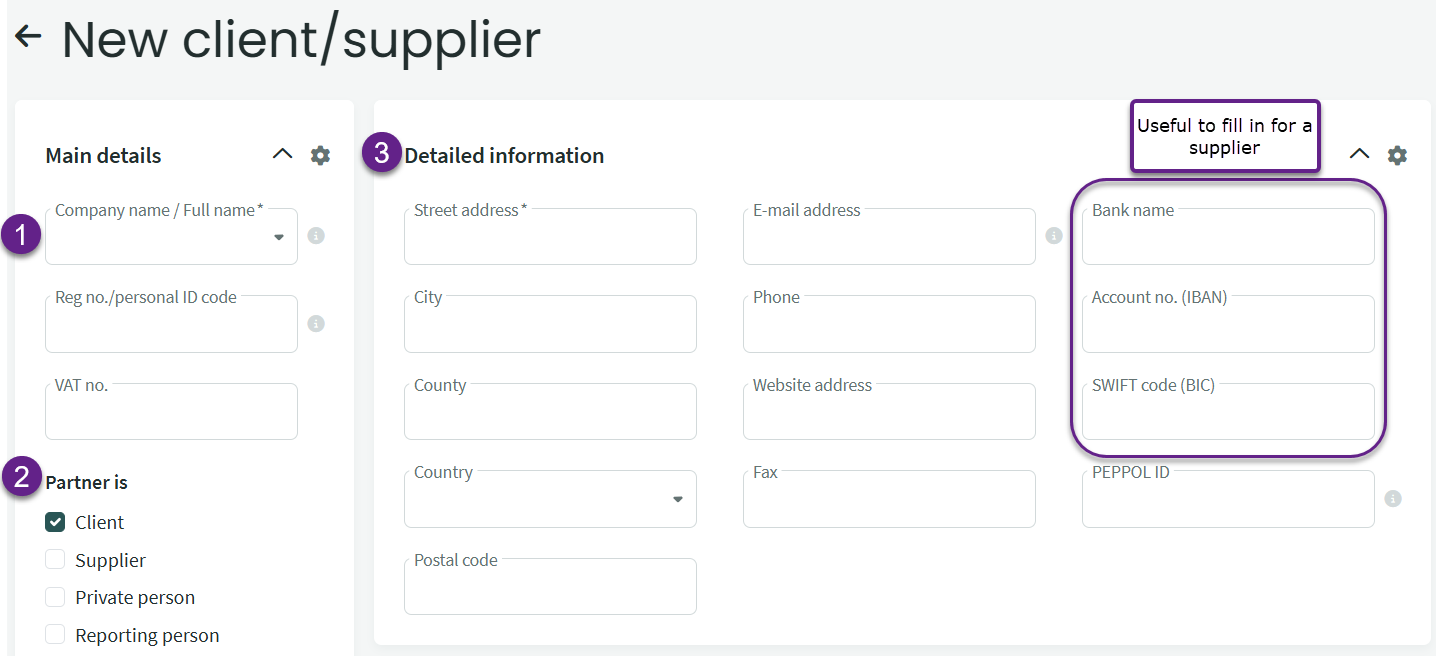Click info icon next to Reg no. field
1436x656 pixels.
(316, 324)
